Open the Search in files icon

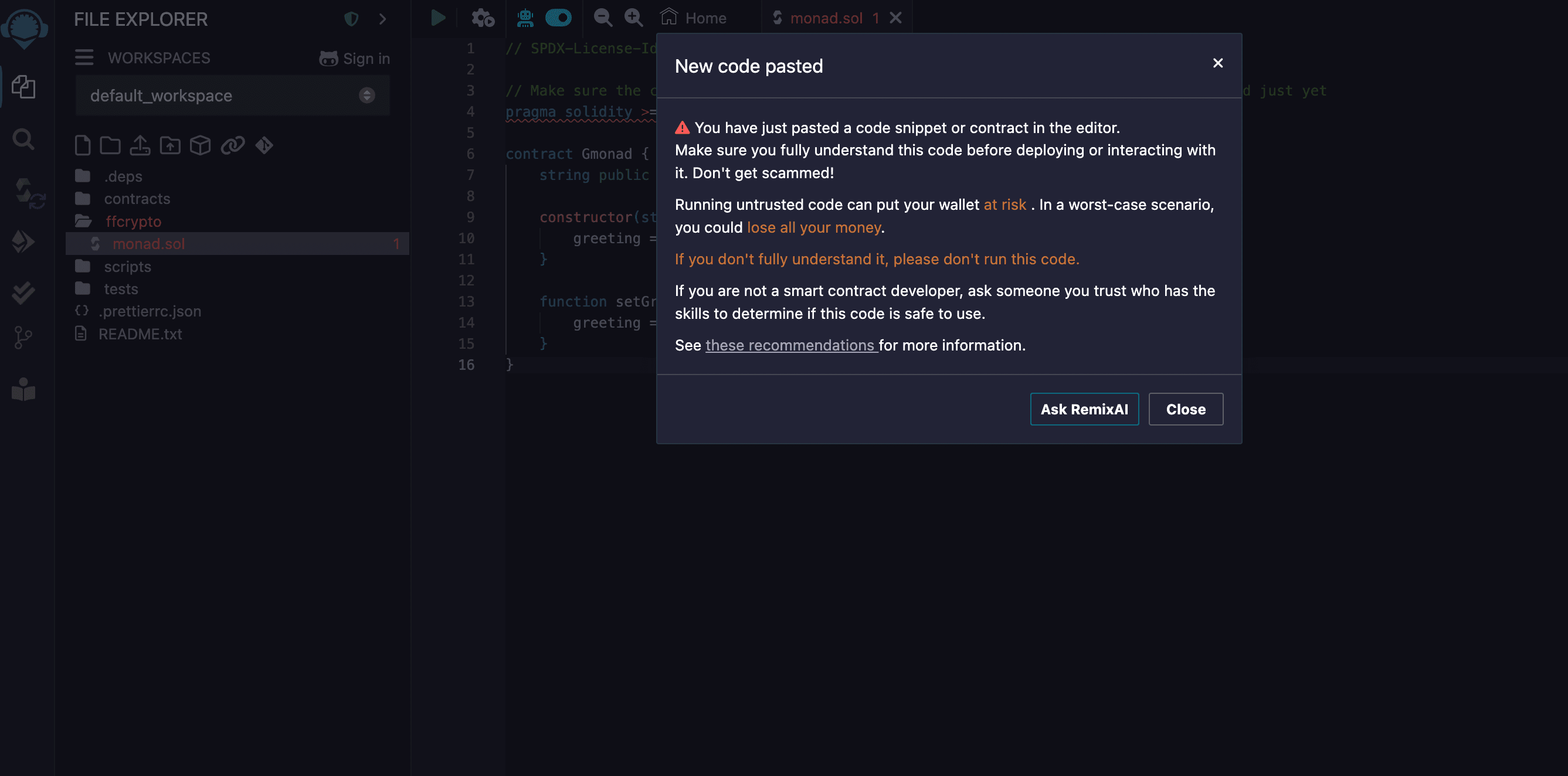point(23,139)
